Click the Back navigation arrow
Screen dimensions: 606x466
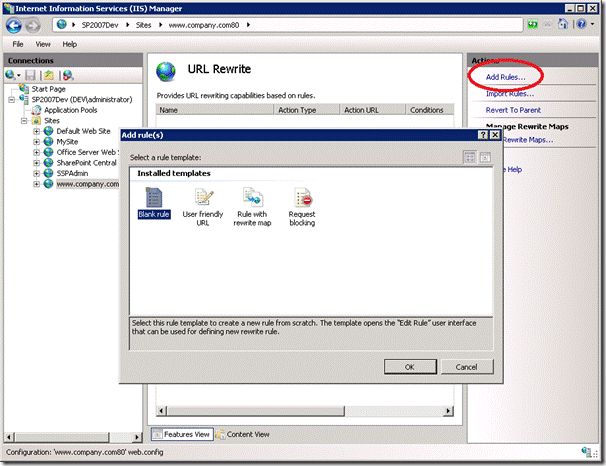click(x=14, y=26)
